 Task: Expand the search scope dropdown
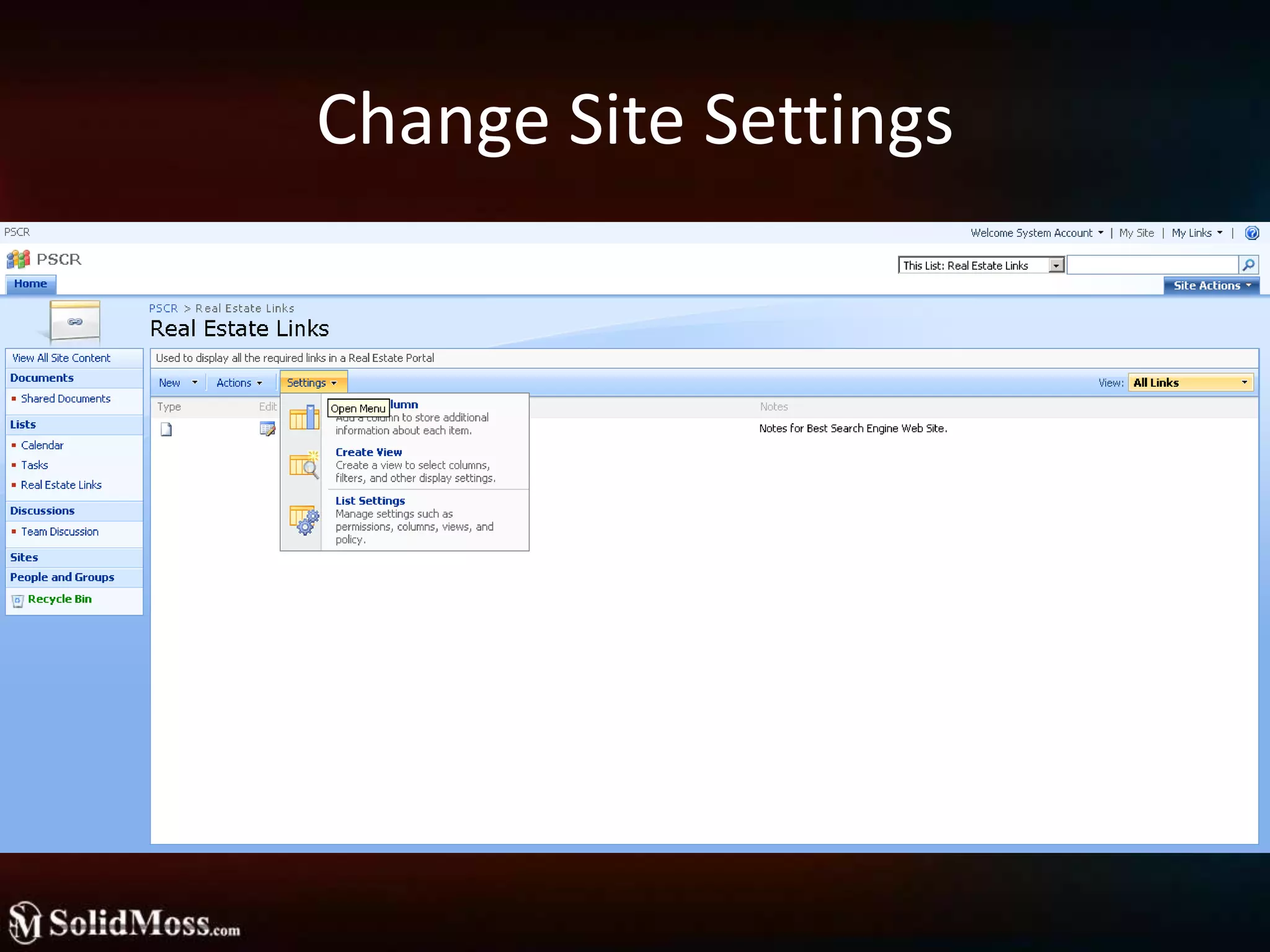[1055, 265]
